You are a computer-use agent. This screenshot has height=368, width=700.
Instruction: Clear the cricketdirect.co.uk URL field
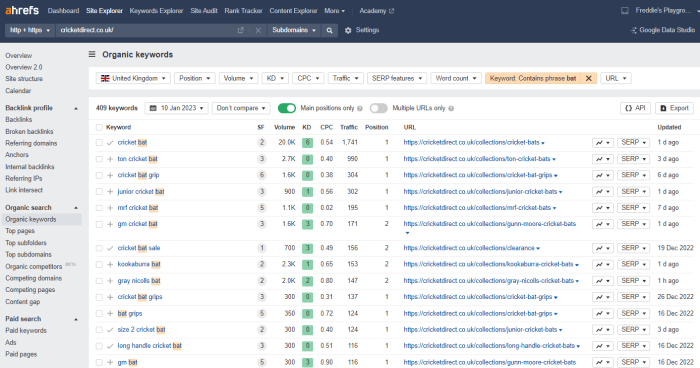258,30
